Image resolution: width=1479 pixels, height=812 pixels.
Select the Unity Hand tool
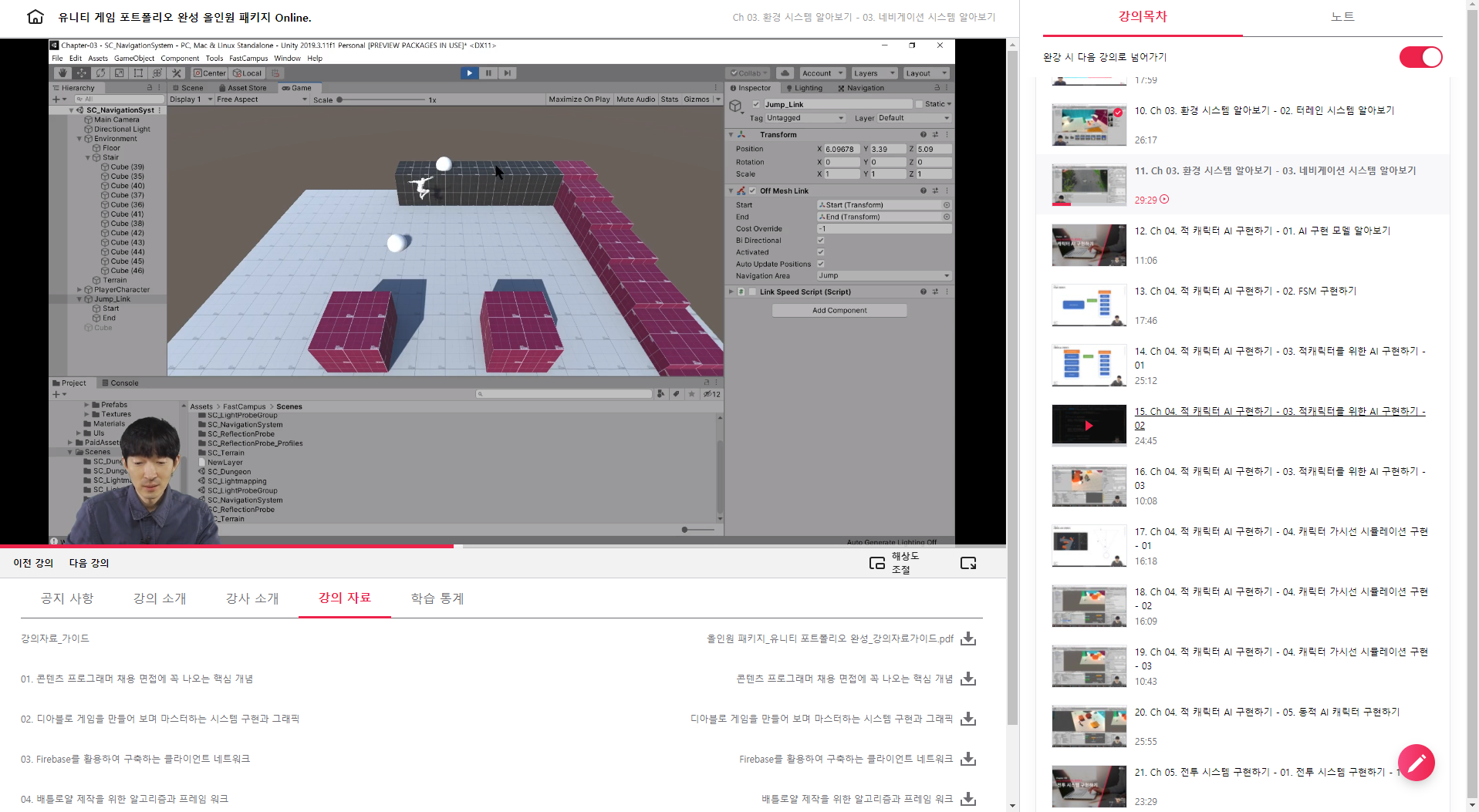(62, 73)
